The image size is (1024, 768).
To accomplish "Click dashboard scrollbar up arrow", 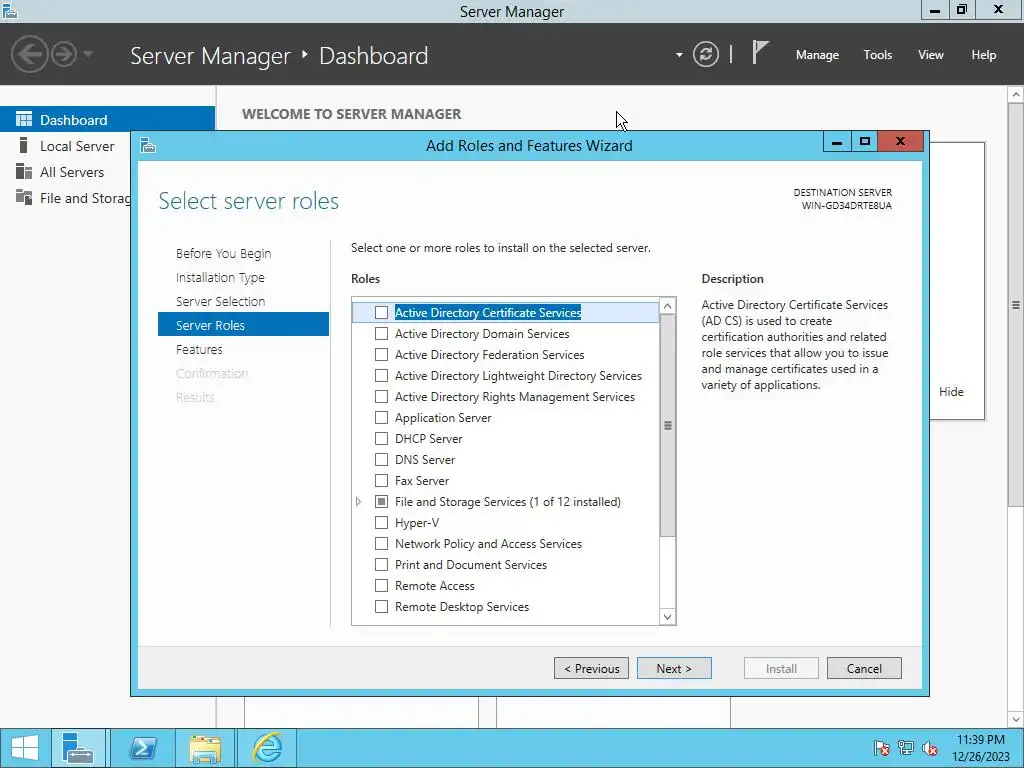I will pos(1016,95).
